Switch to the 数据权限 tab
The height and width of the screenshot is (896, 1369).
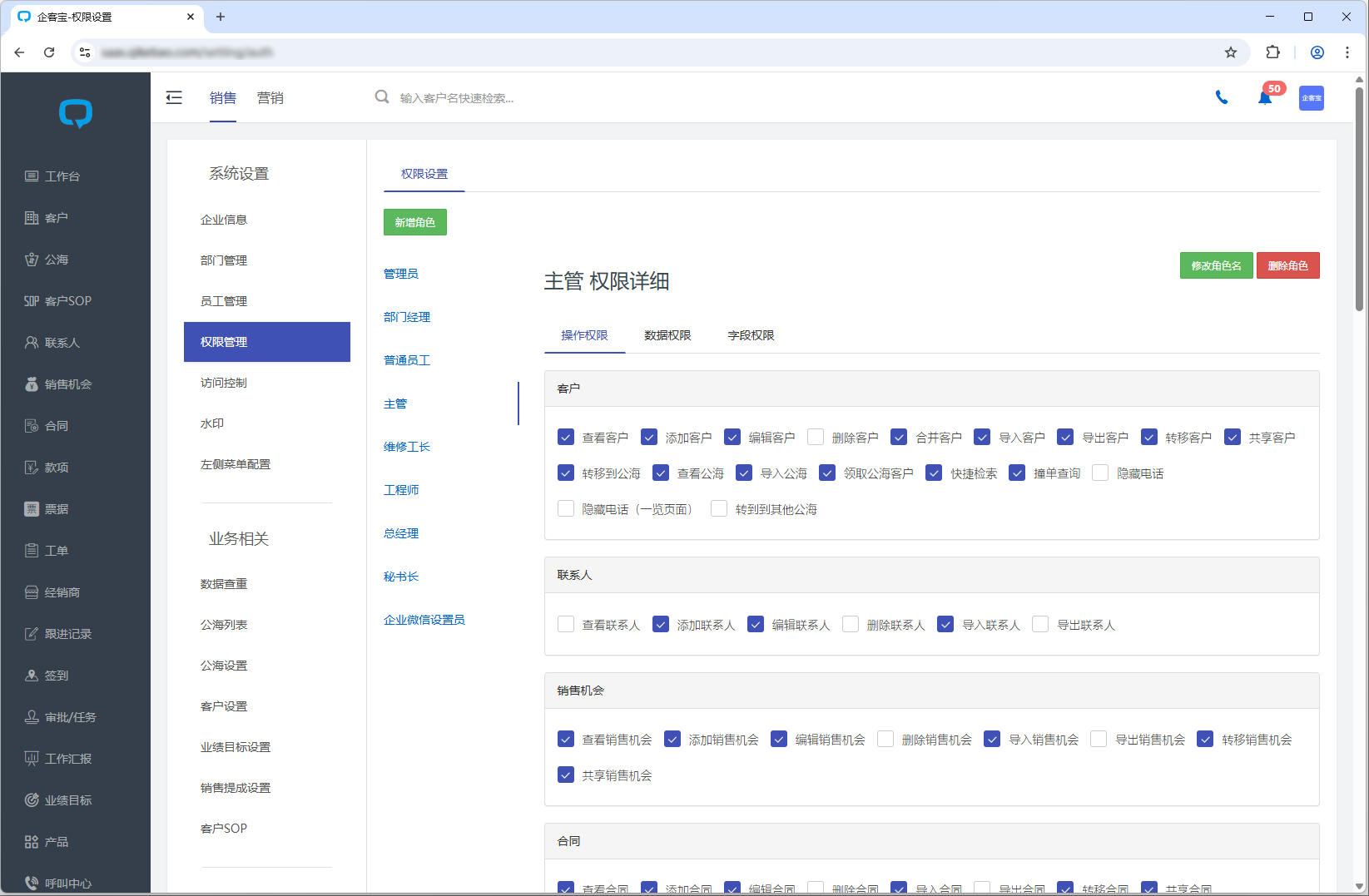(667, 335)
